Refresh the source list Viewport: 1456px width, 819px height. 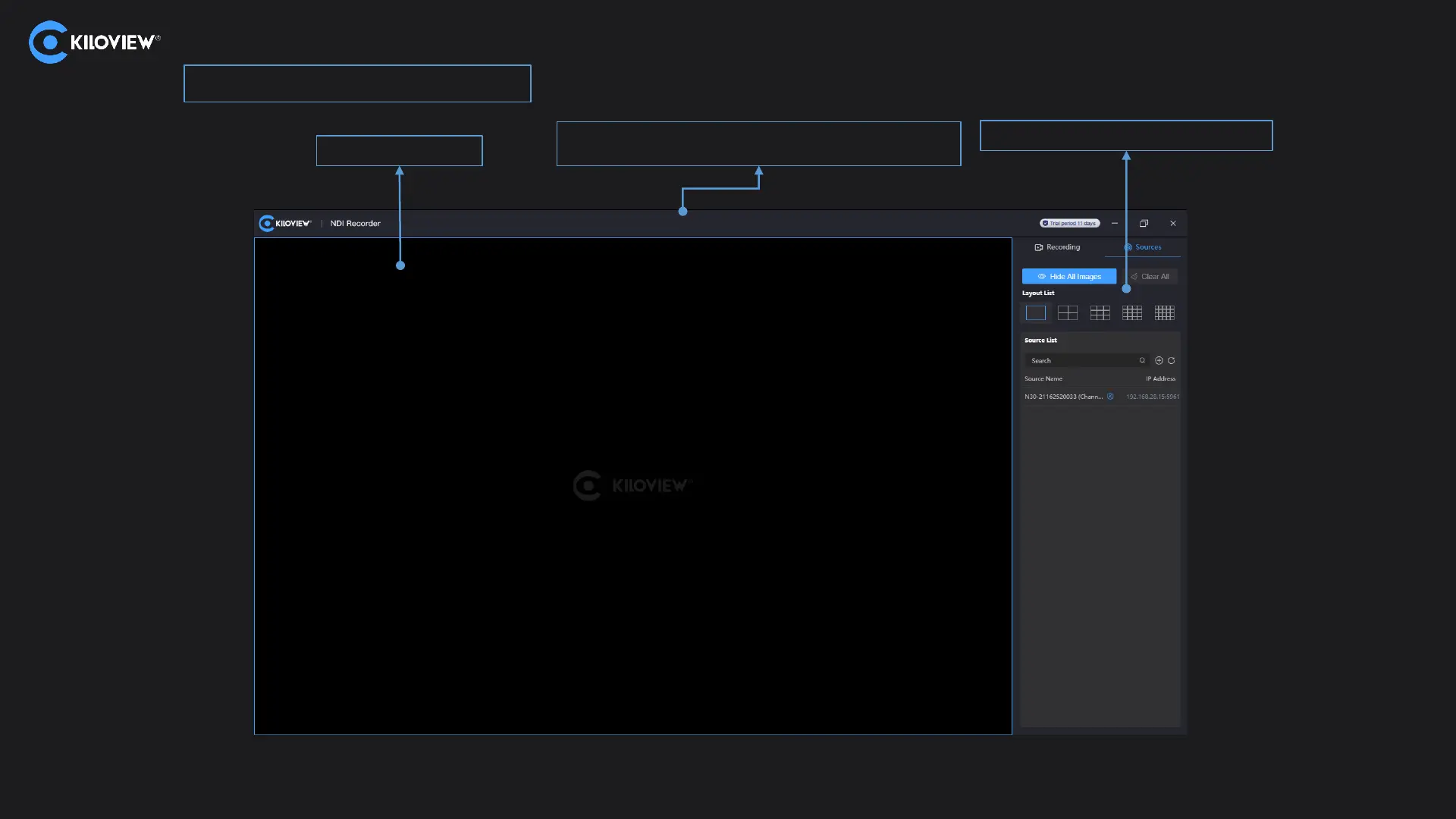pos(1172,361)
